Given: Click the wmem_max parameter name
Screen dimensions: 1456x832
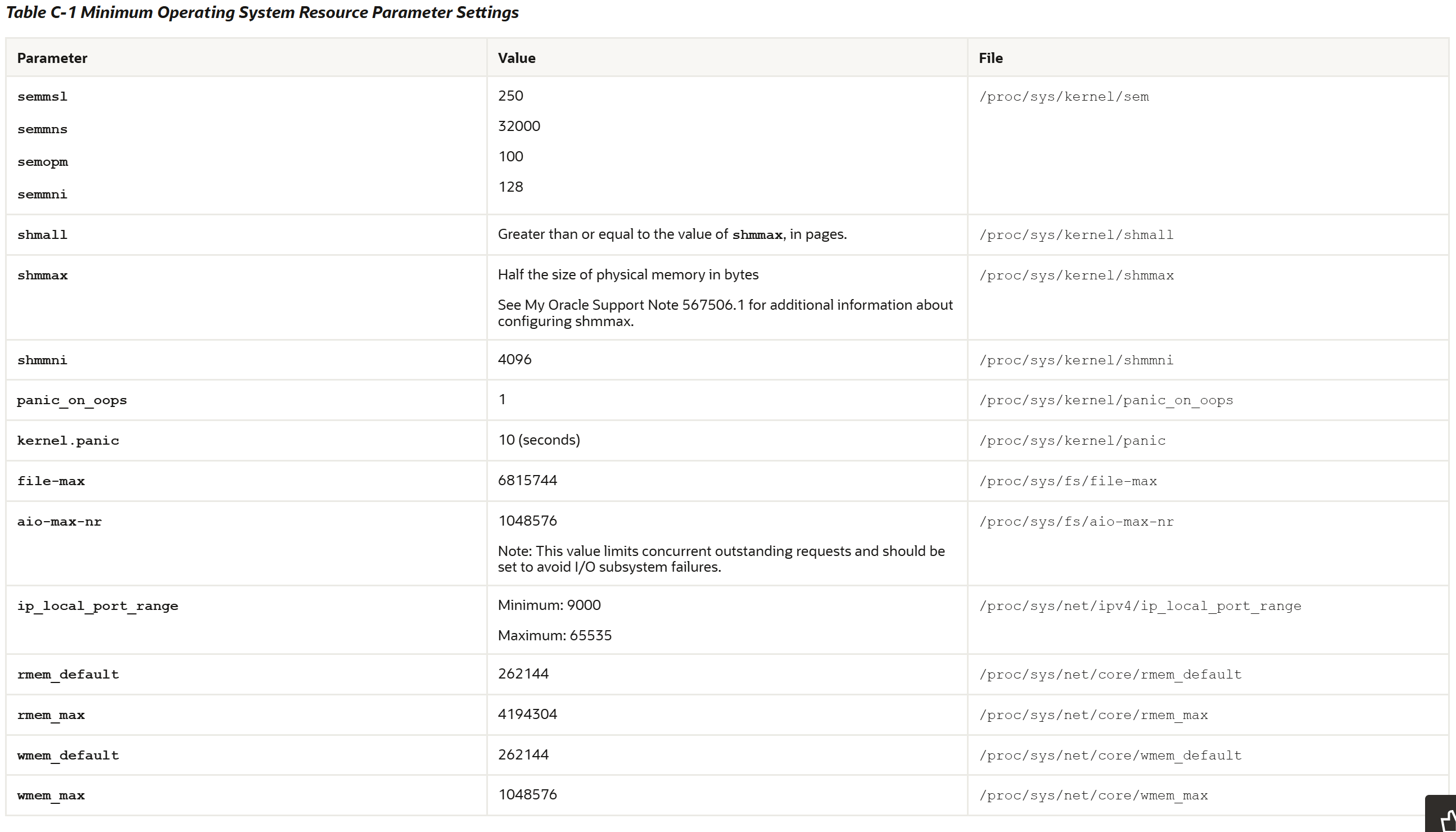Looking at the screenshot, I should [x=51, y=795].
